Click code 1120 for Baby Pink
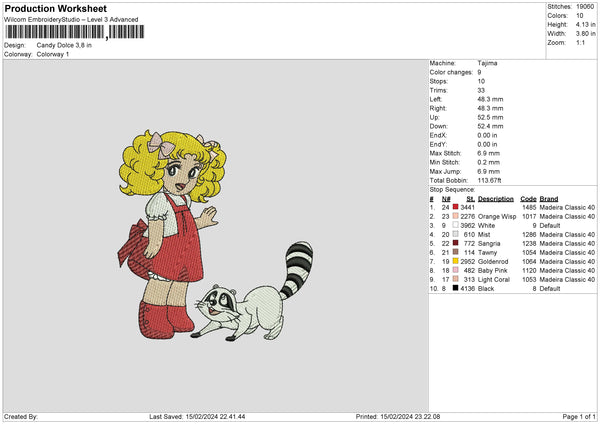600x424 pixels. [x=529, y=271]
